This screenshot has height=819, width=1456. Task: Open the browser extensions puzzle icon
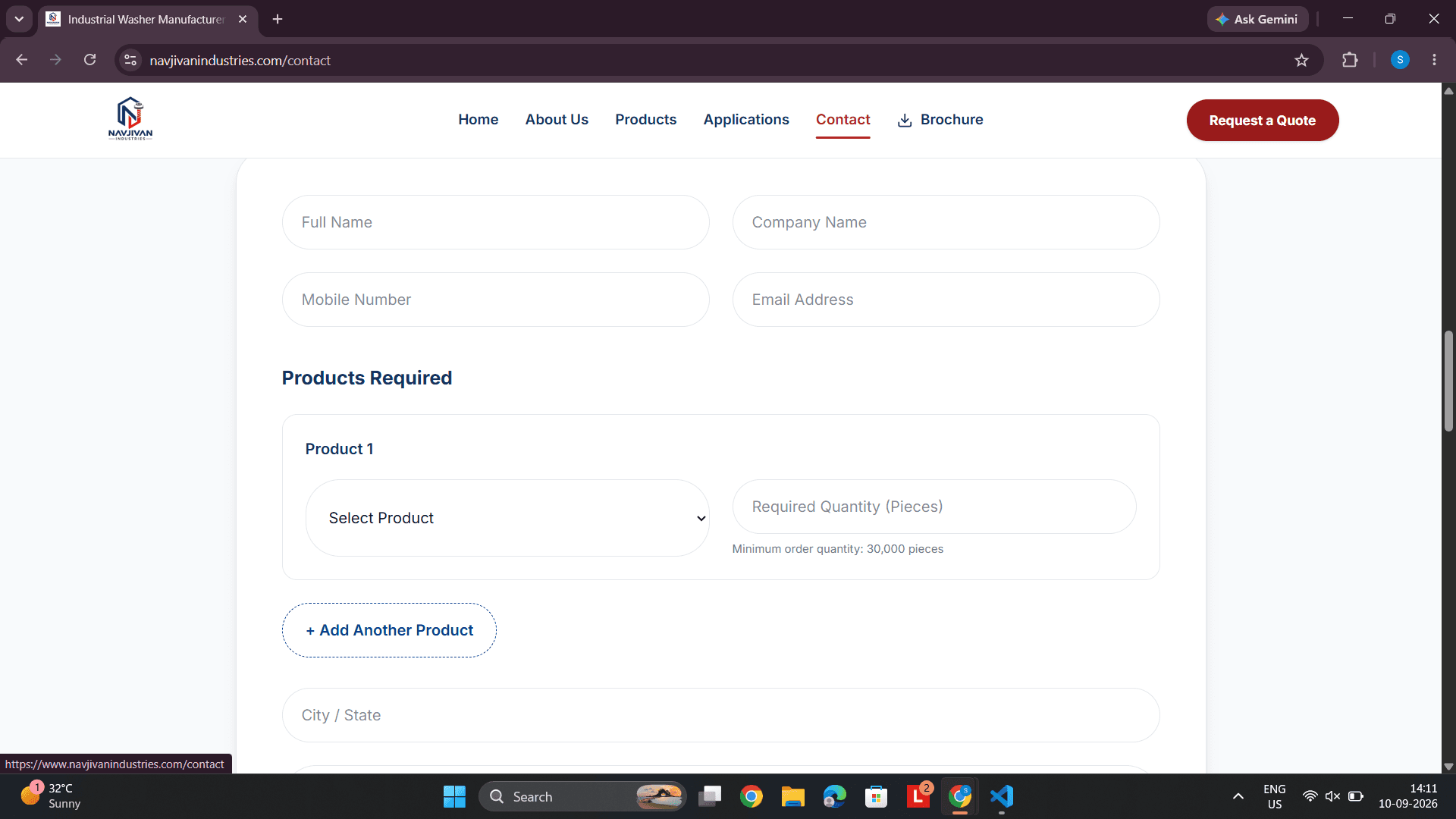[1350, 60]
